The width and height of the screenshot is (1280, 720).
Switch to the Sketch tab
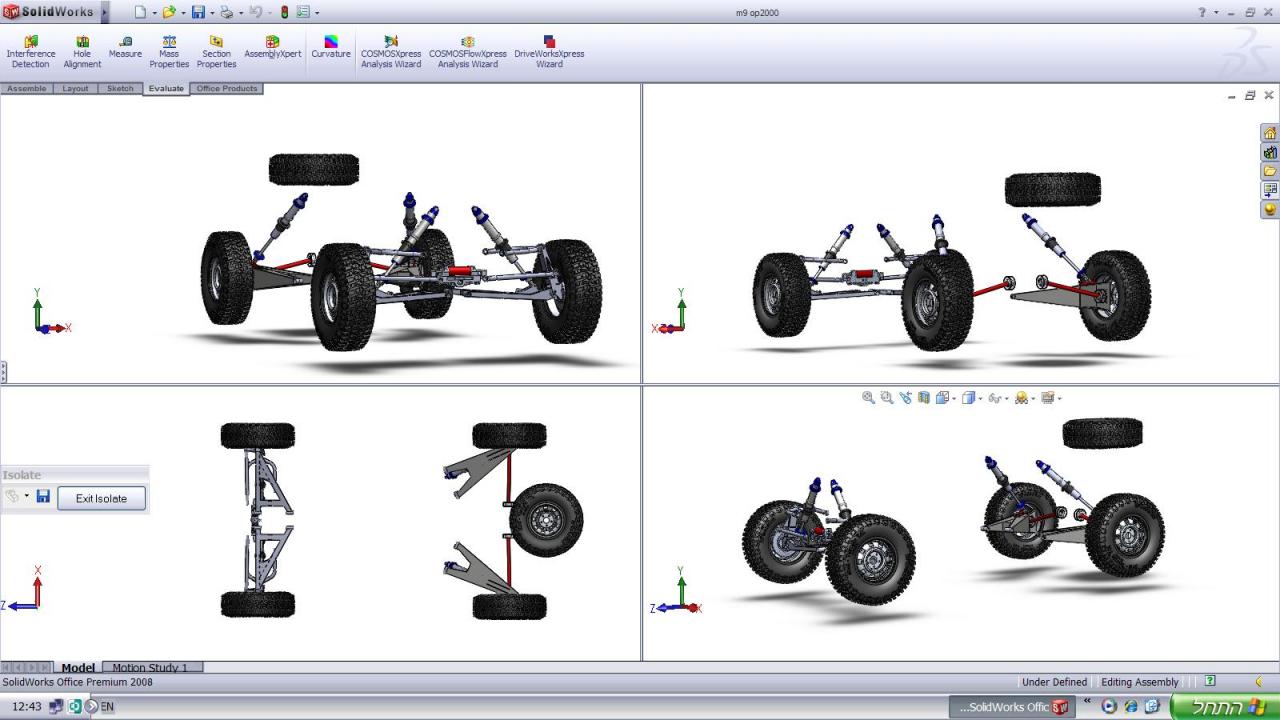(x=120, y=89)
